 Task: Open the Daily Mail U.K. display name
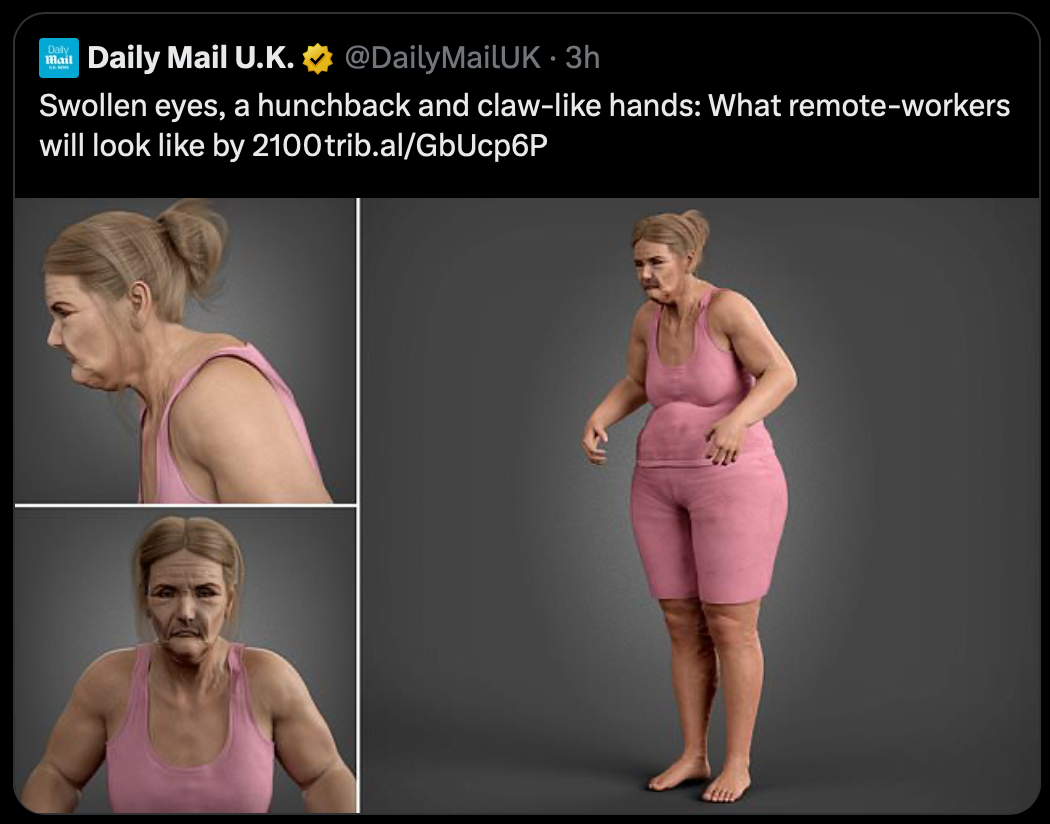click(x=190, y=58)
